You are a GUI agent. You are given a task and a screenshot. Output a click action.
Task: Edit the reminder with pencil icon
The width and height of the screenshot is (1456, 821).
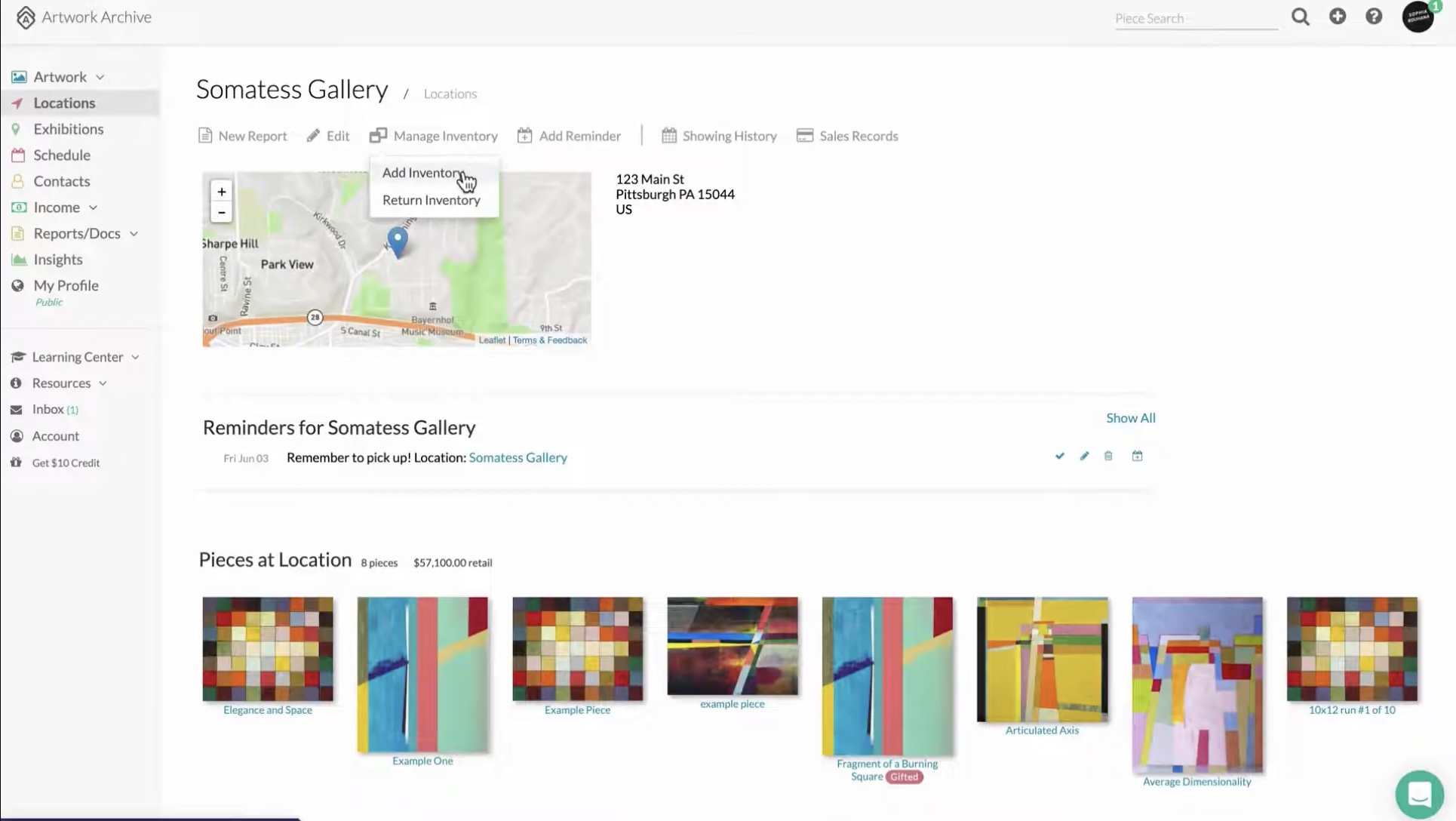(x=1084, y=456)
